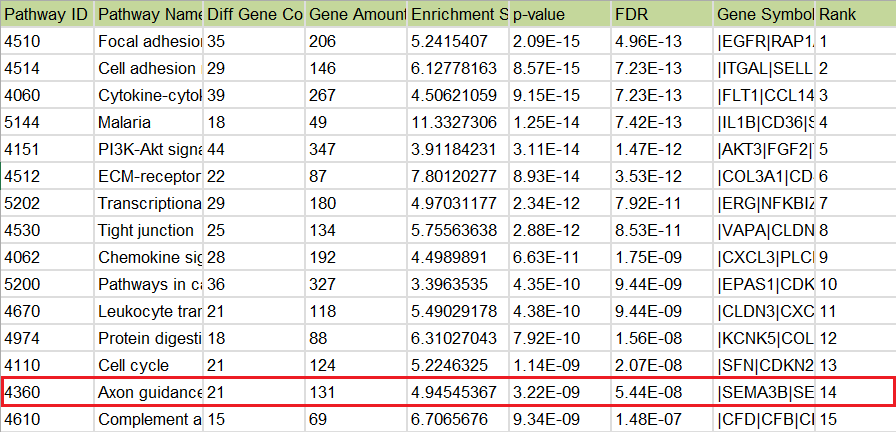Click the enrichment score 11.3327306 cell

[457, 122]
